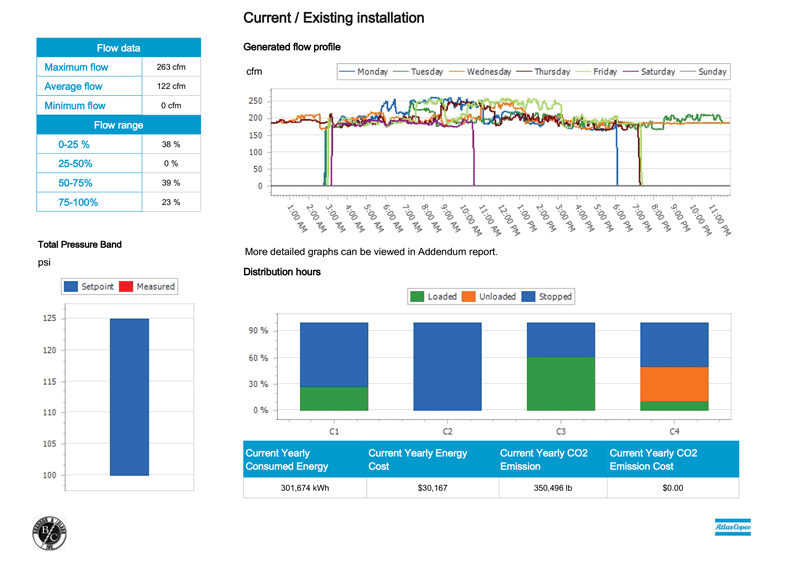Click the blue setpoint pressure bar
This screenshot has height=561, width=800.
coord(130,397)
